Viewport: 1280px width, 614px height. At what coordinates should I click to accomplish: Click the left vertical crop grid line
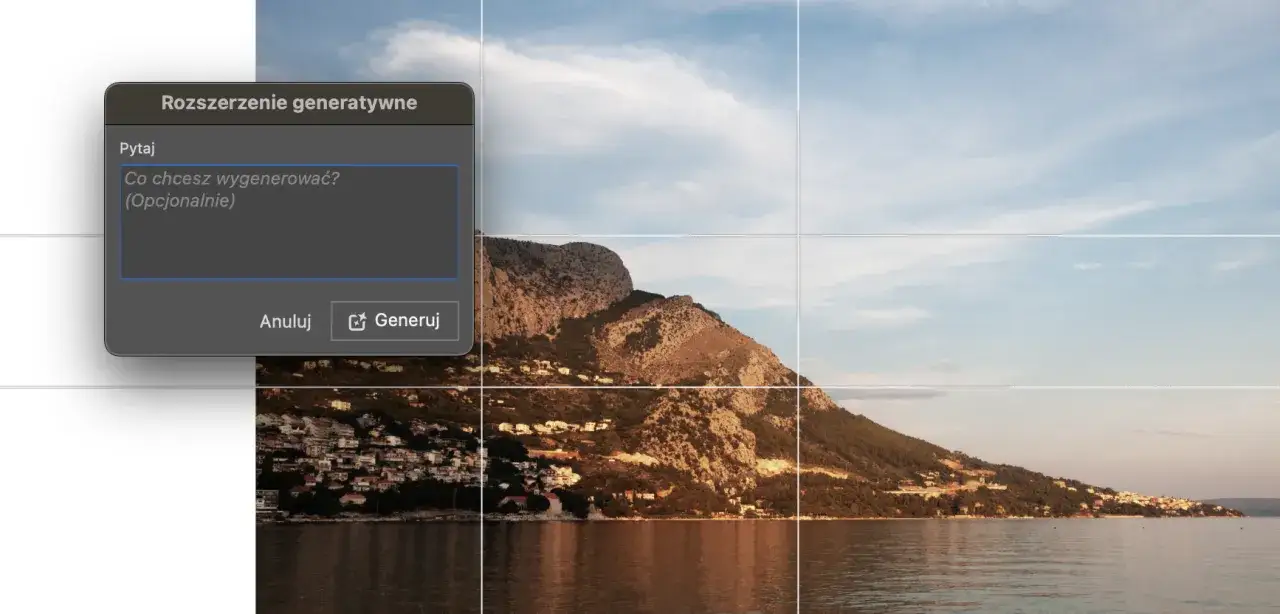pos(482,450)
